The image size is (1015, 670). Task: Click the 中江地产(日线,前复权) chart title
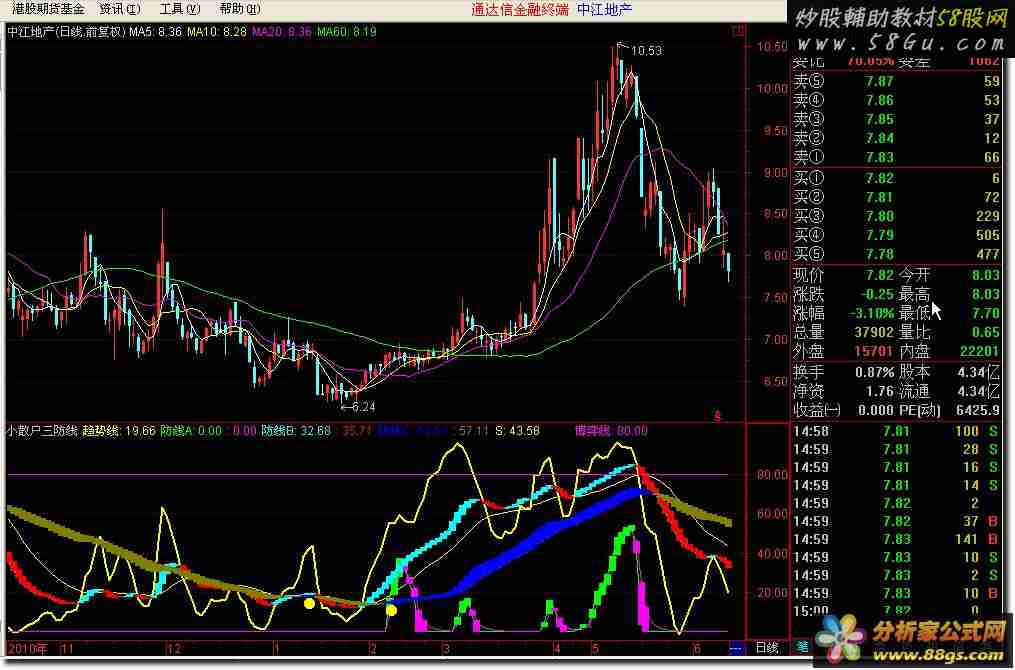[65, 31]
